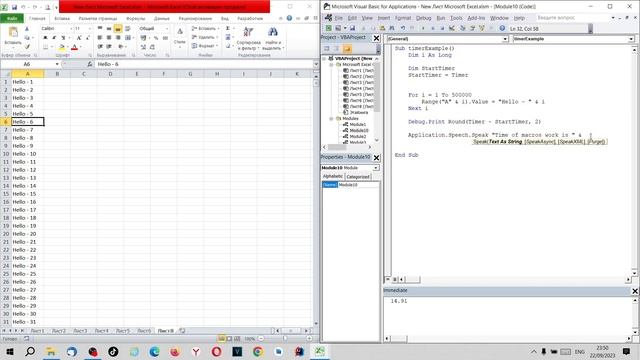Open Project Explorer from the VBA toolbar

462,28
